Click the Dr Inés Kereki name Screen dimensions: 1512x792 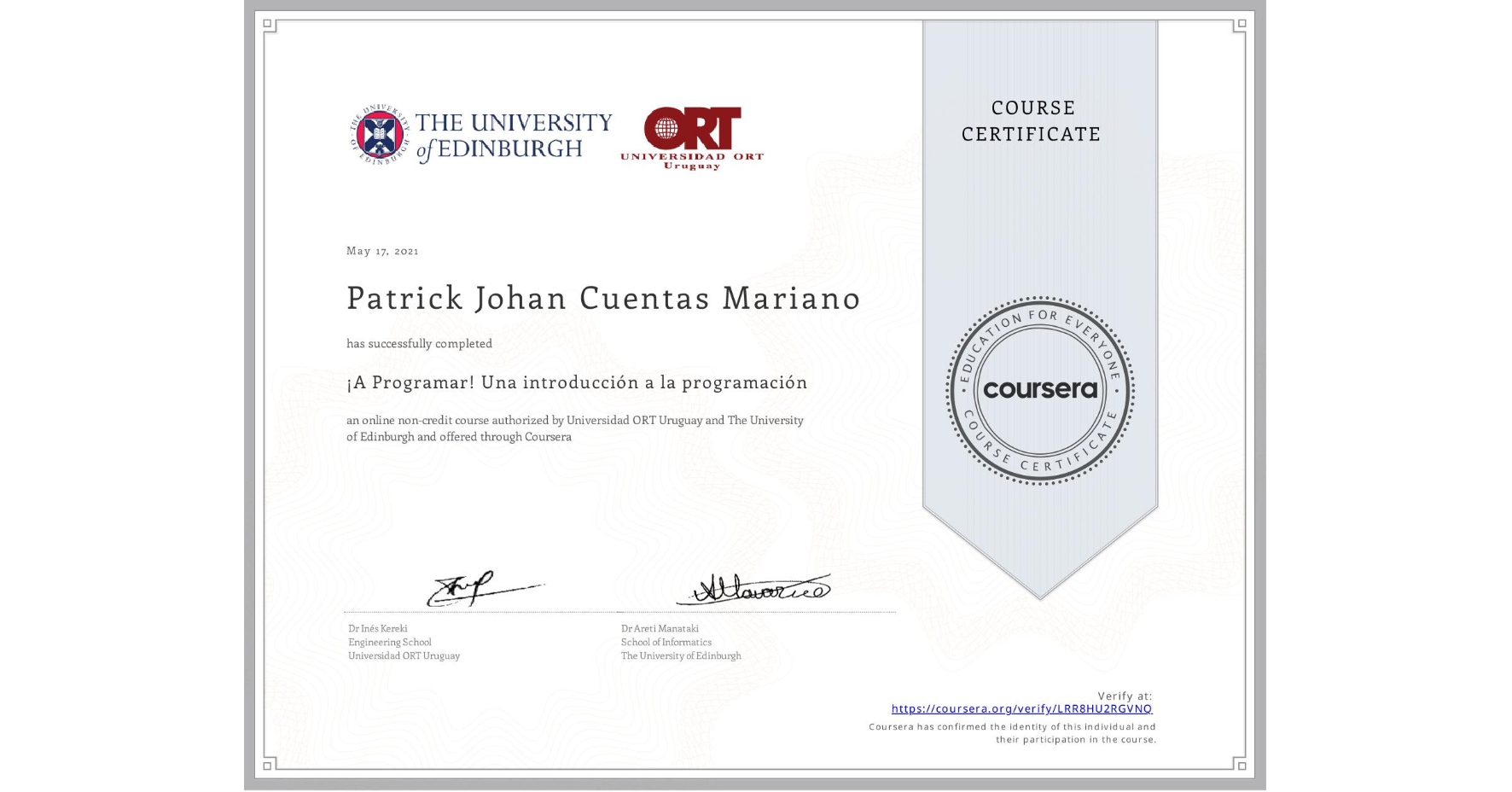[x=378, y=628]
